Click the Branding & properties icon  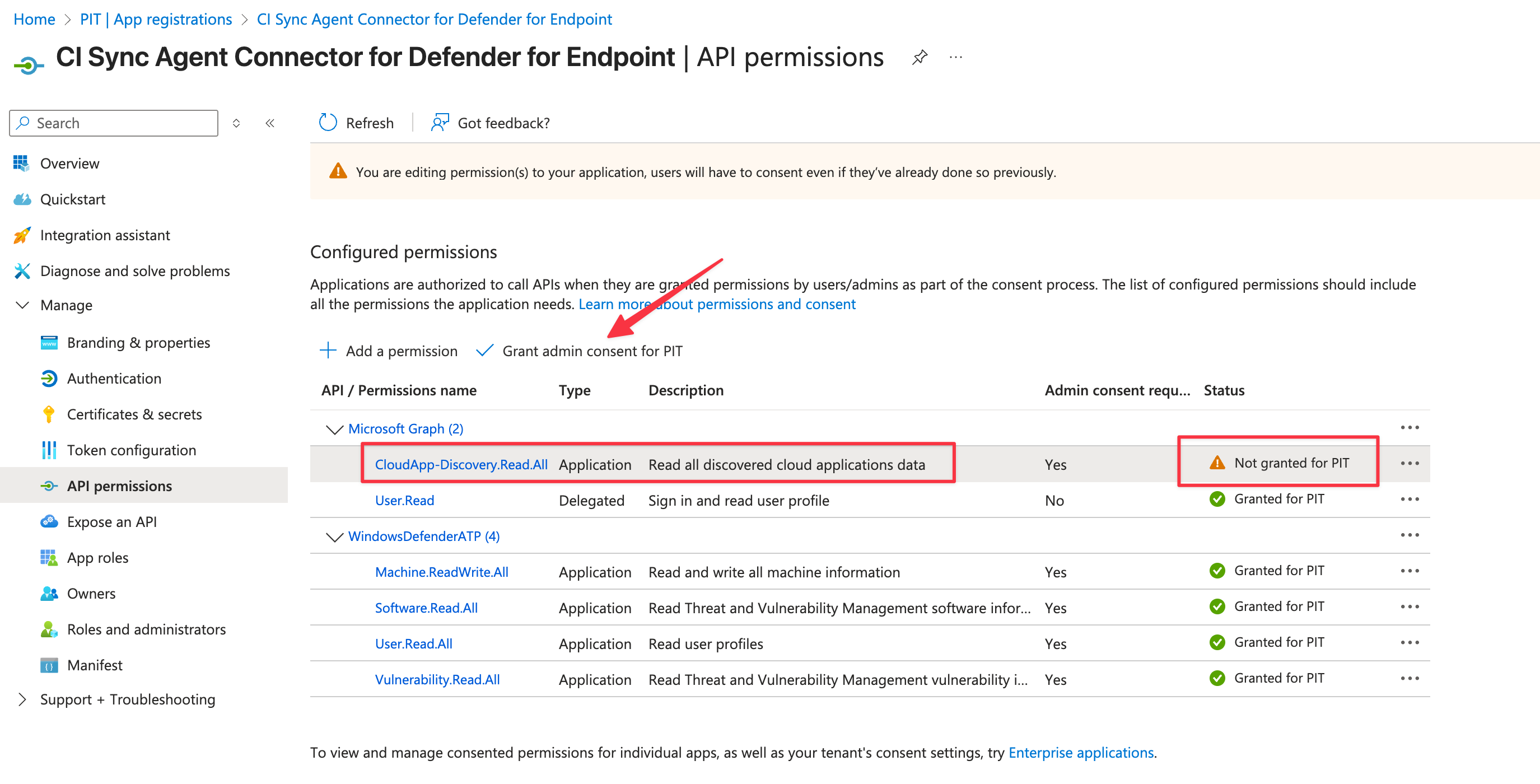pos(49,343)
